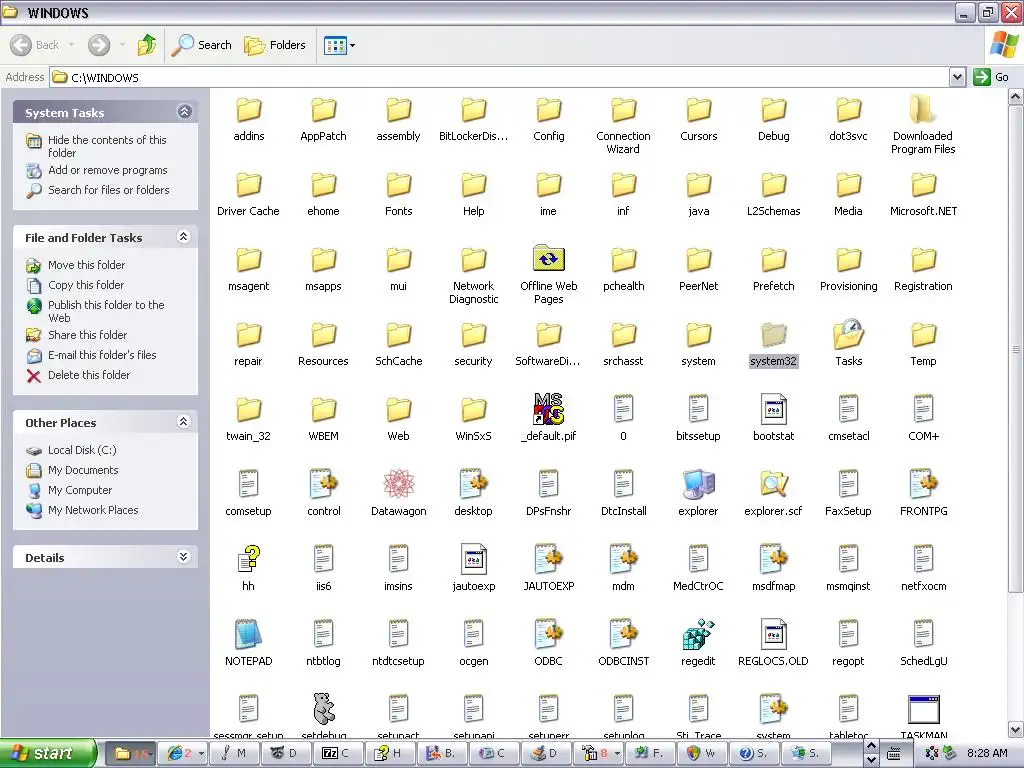Select the FRONTPG file icon
The width and height of the screenshot is (1024, 768).
923,485
